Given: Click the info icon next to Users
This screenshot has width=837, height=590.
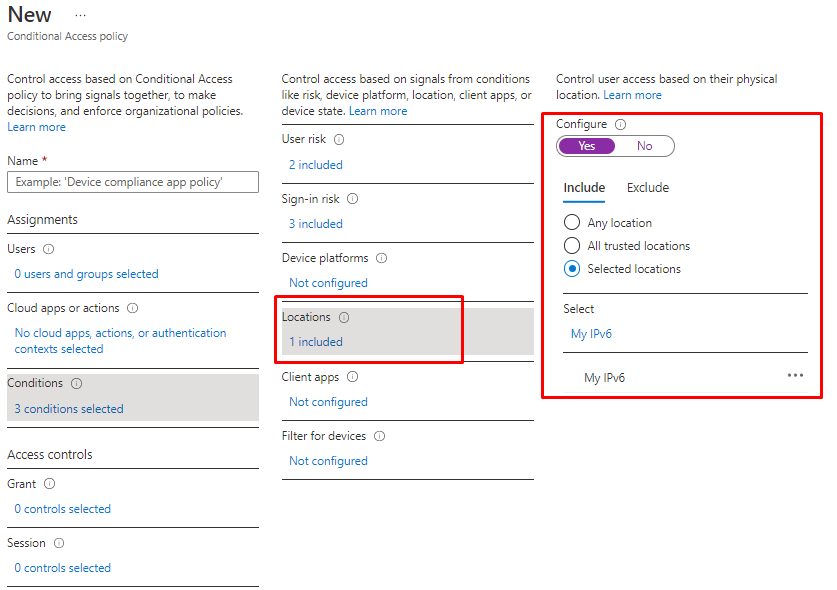Looking at the screenshot, I should (x=49, y=249).
